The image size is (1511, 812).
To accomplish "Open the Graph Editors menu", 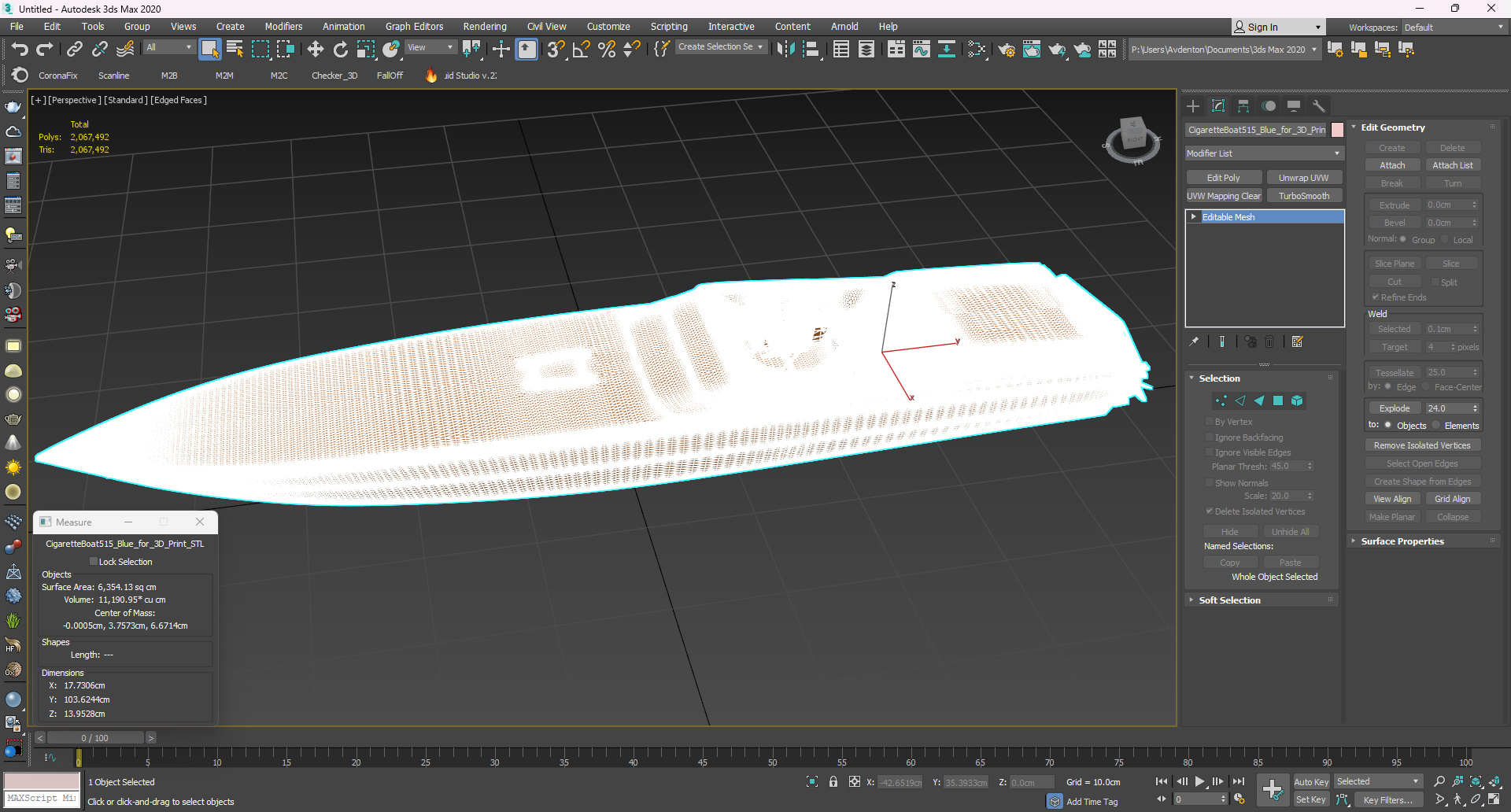I will tap(414, 27).
